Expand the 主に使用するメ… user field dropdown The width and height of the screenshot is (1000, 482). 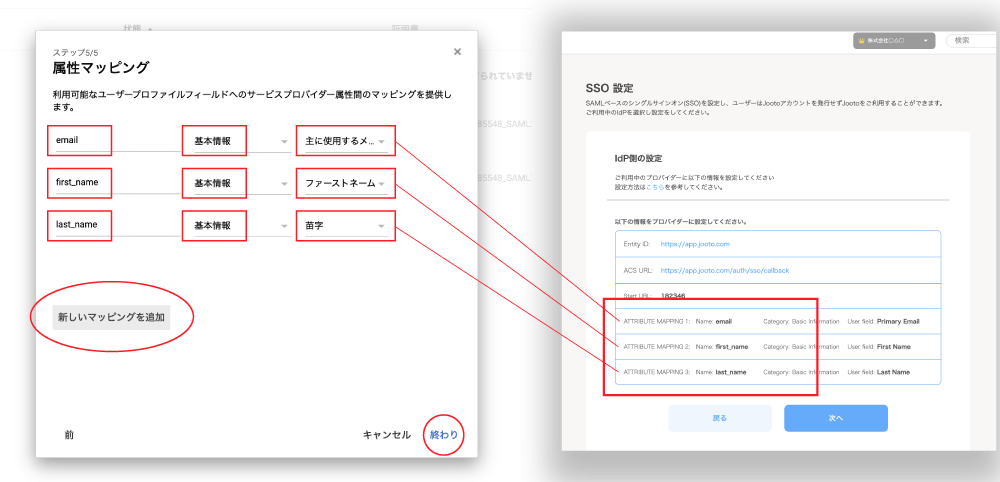[346, 141]
